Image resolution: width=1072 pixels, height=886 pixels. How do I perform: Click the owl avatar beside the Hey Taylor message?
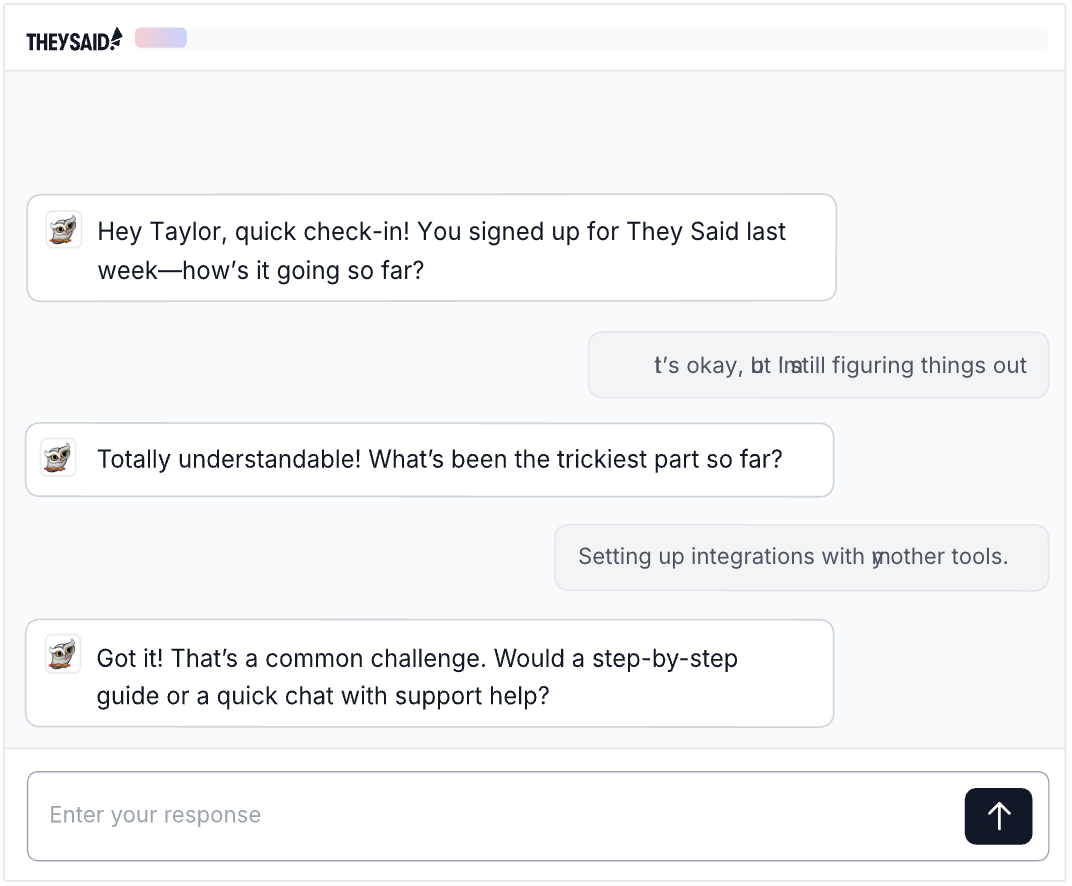coord(64,230)
